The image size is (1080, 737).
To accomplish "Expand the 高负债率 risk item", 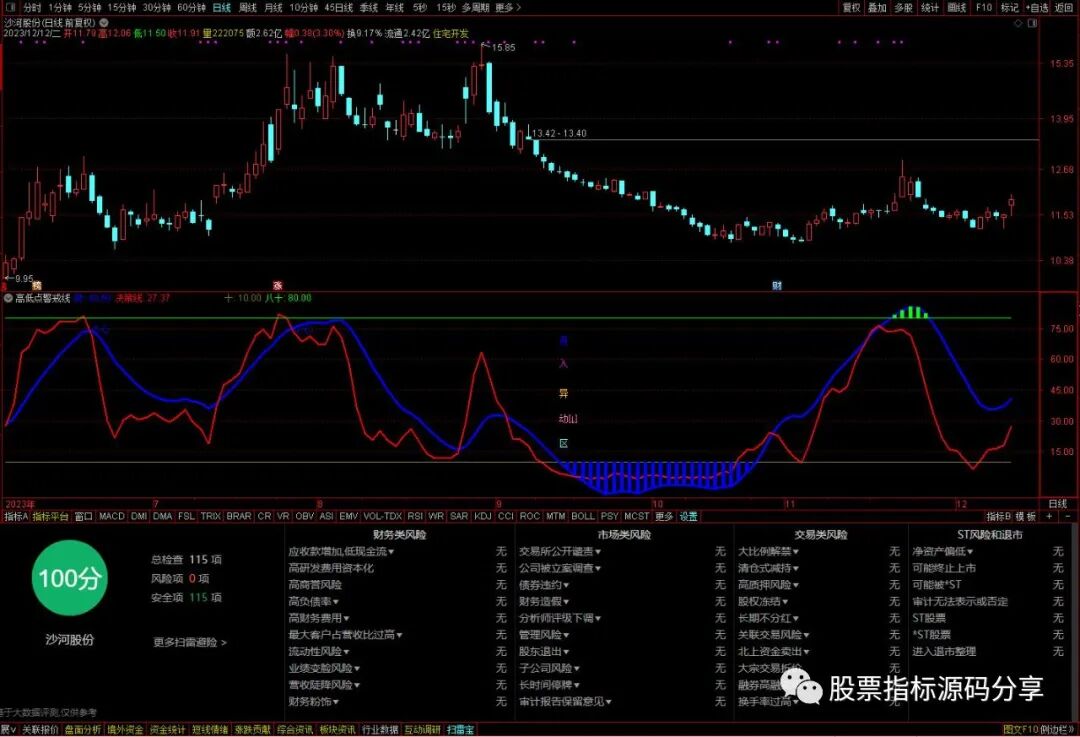I will tap(313, 601).
